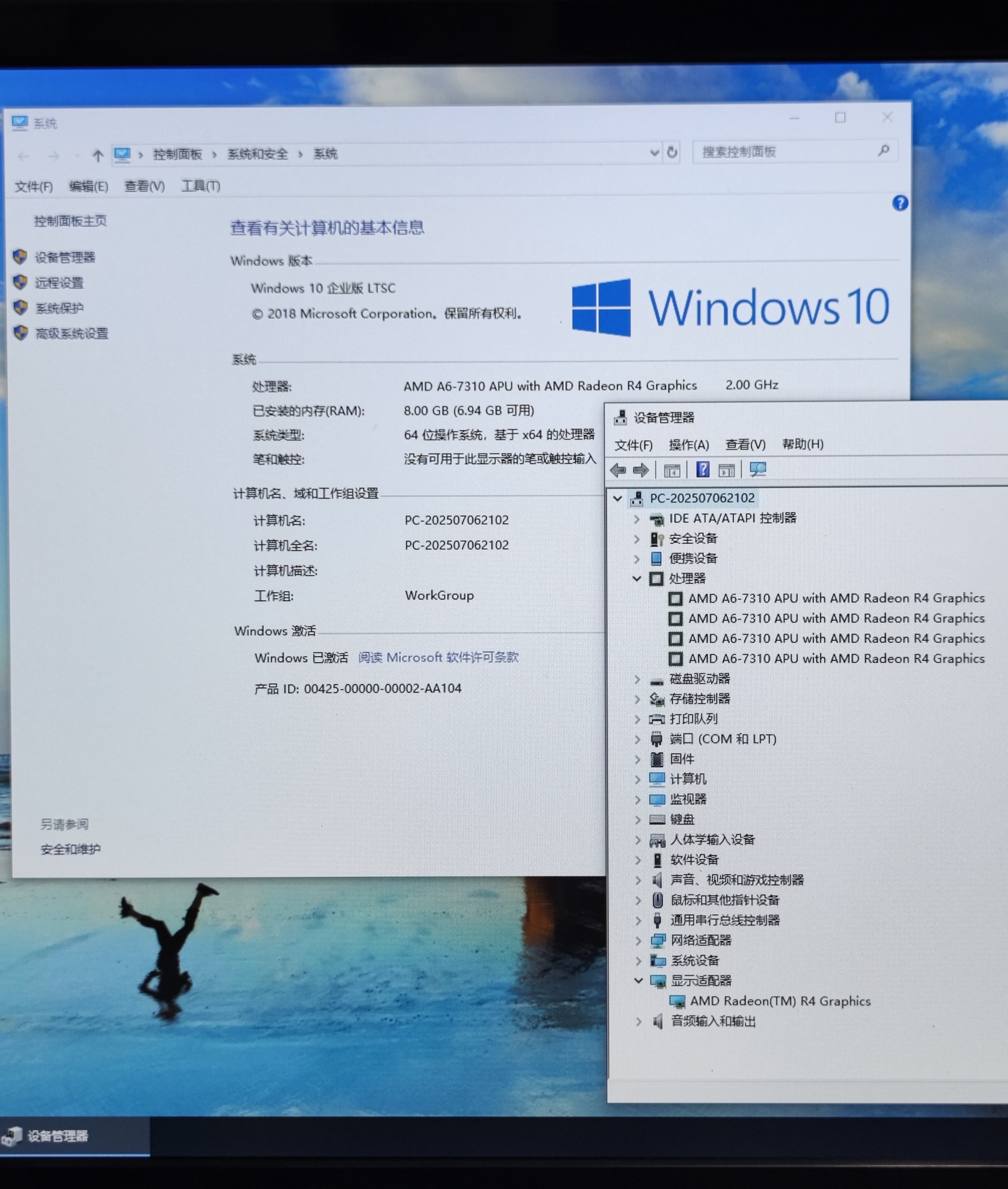Click the 监视器 monitor icon
The image size is (1008, 1189).
657,799
